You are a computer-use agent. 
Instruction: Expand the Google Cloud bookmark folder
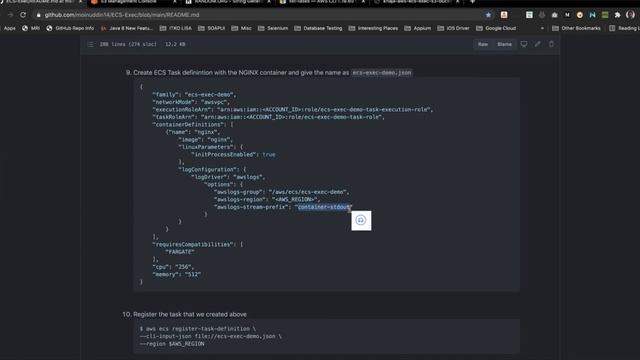pos(496,28)
